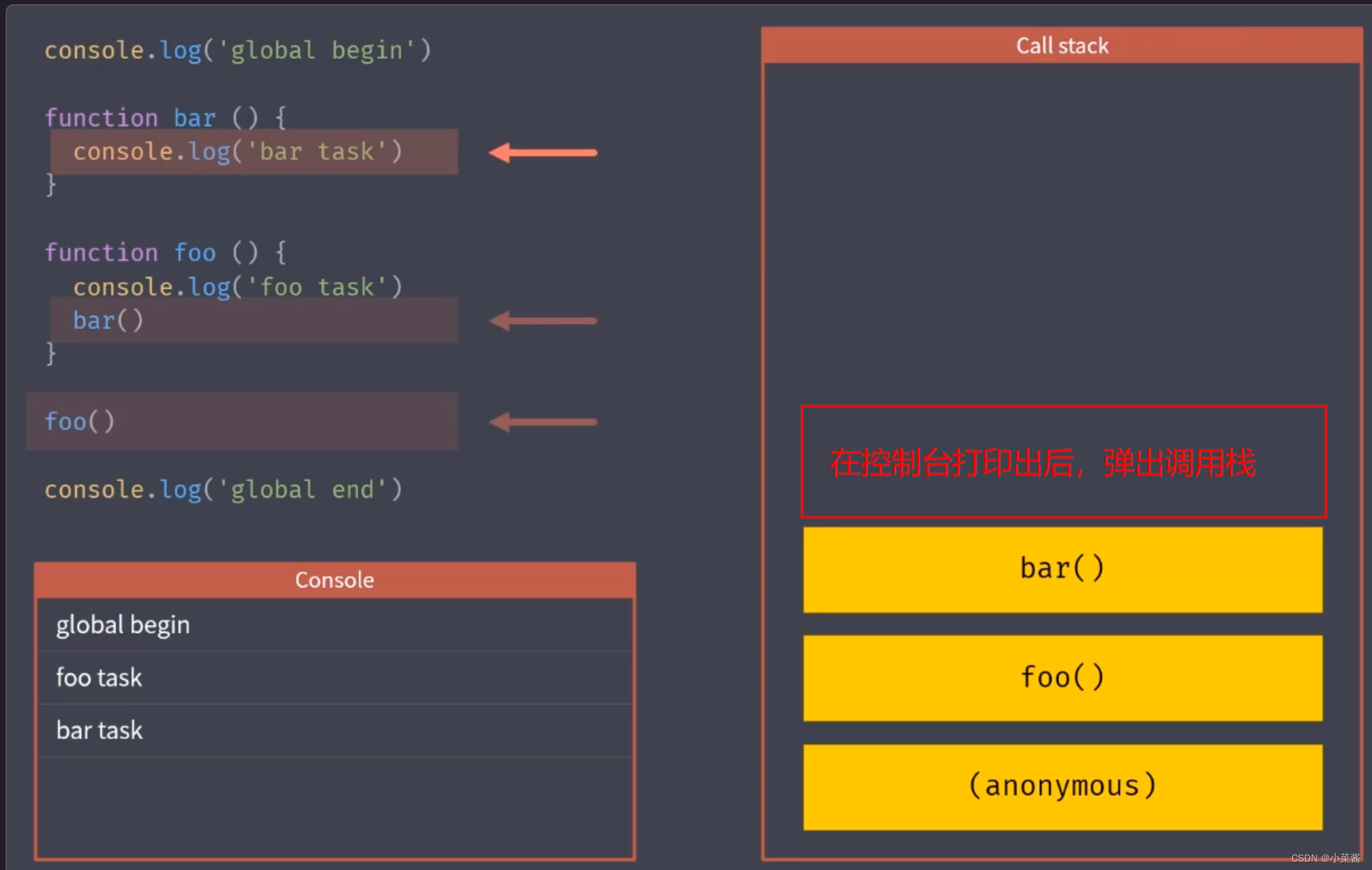
Task: Click the (anonymous) block in call stack
Action: pyautogui.click(x=1062, y=786)
